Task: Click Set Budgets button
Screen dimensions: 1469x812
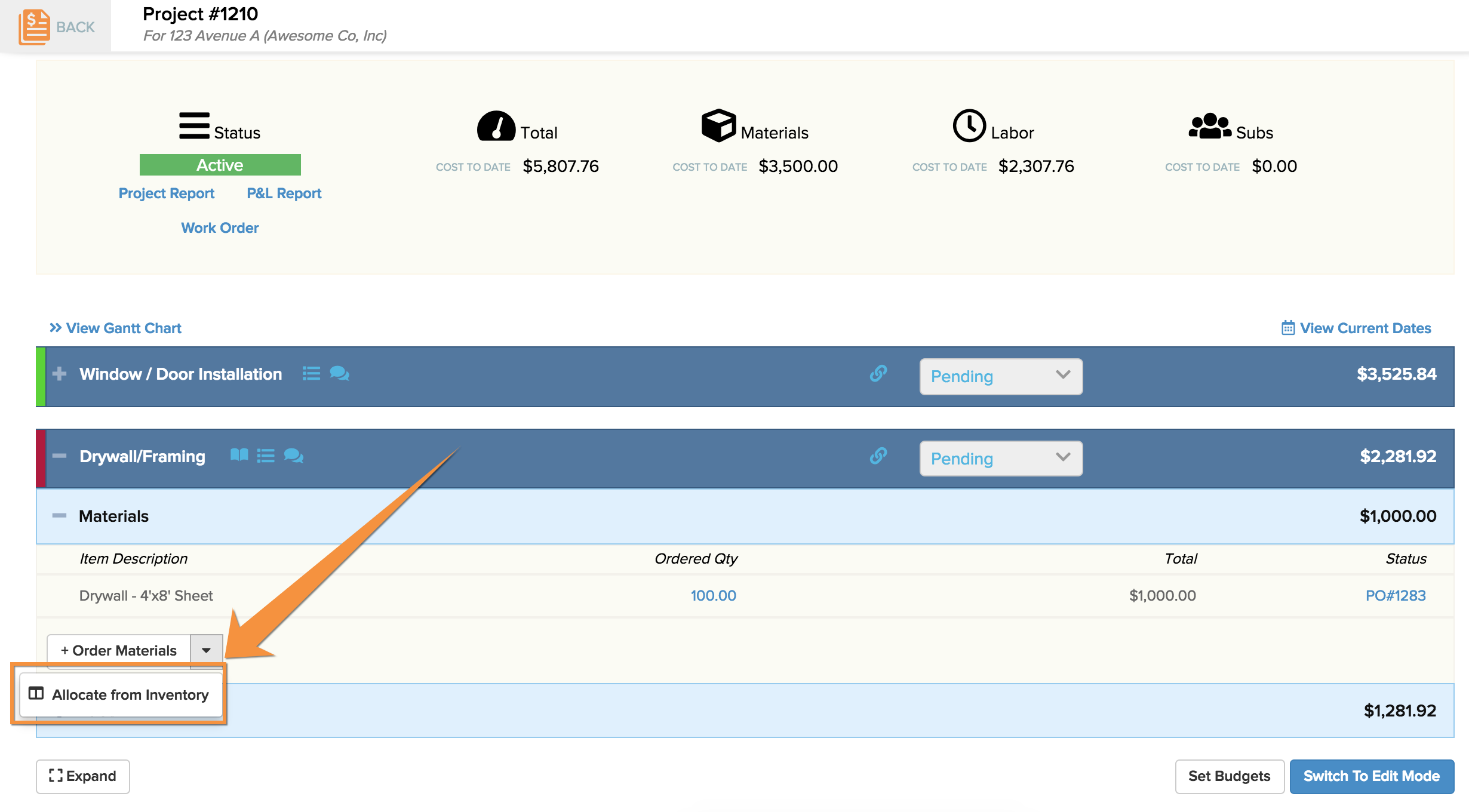Action: pos(1230,776)
